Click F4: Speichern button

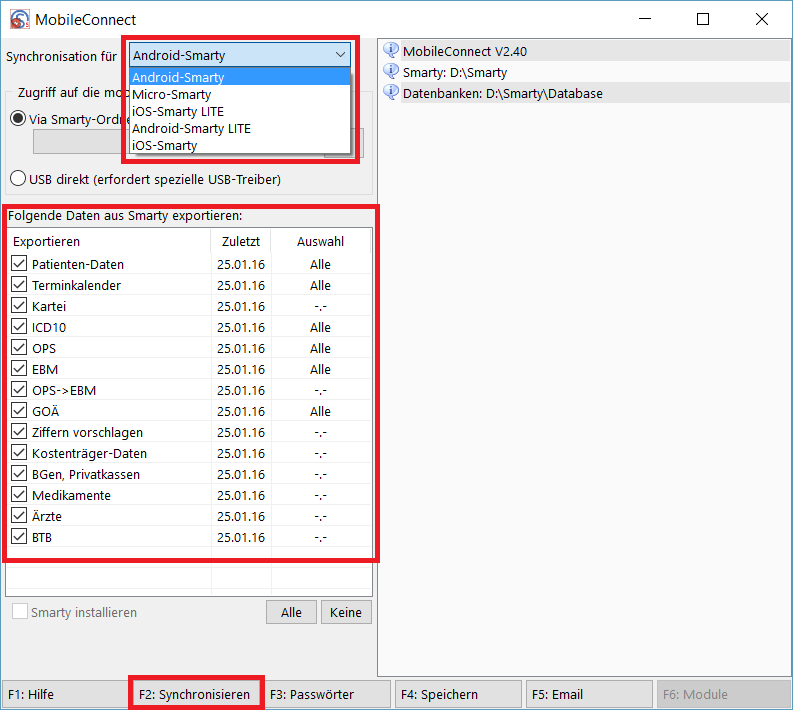(458, 694)
